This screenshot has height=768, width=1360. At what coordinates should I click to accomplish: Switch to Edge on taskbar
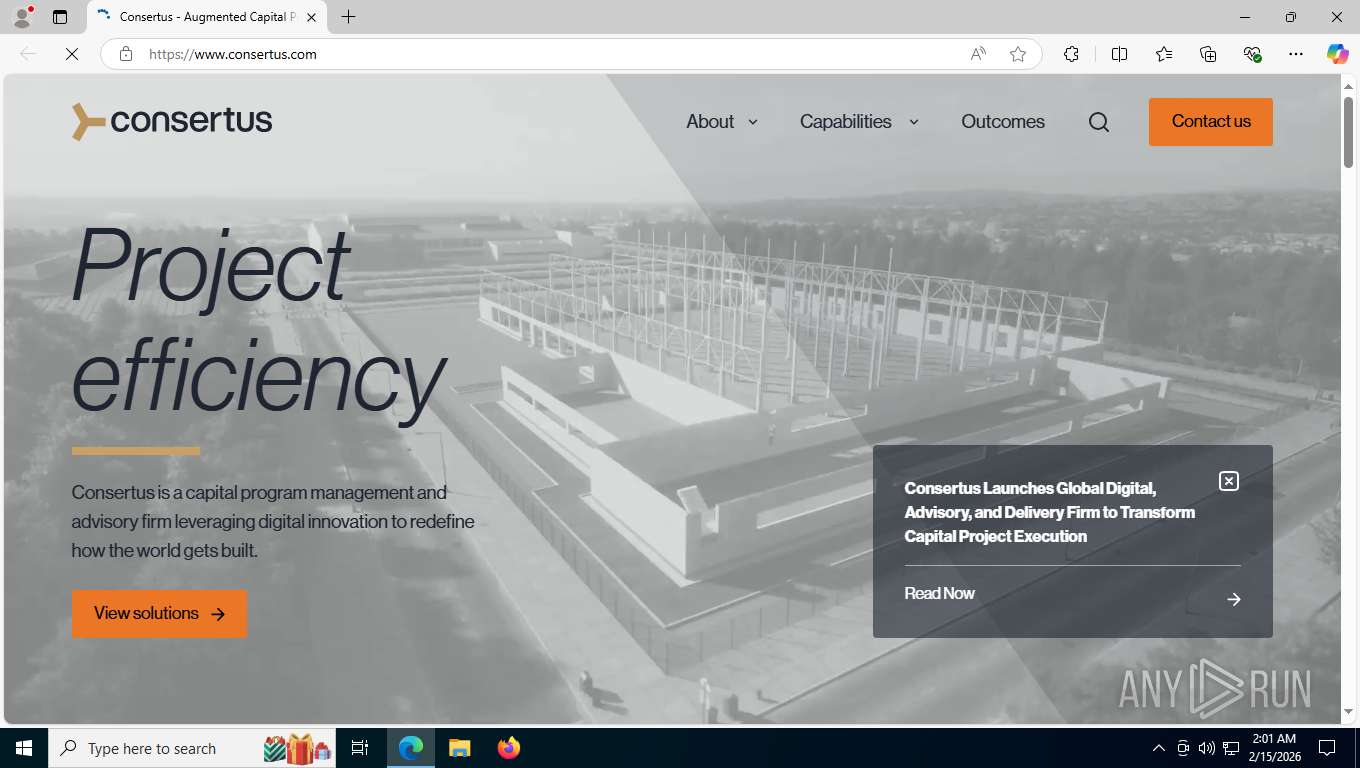coord(411,748)
